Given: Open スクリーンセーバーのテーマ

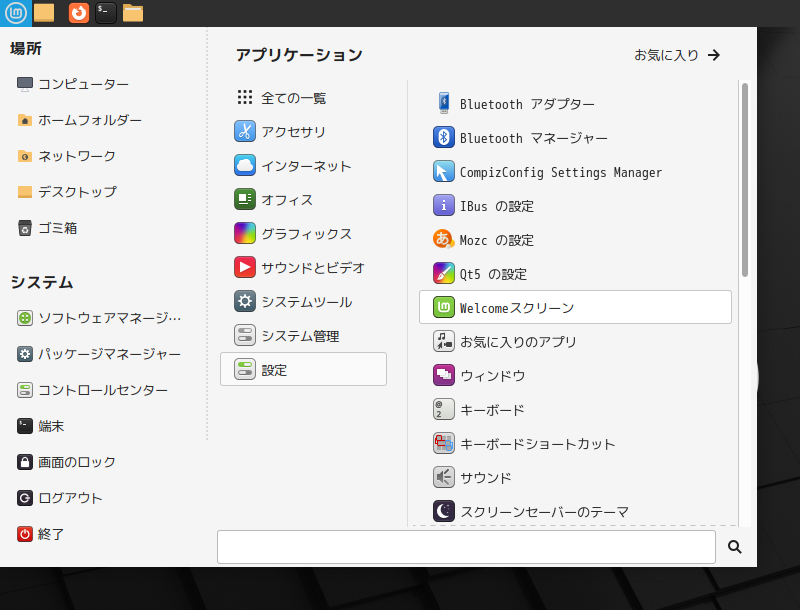Looking at the screenshot, I should coord(575,512).
